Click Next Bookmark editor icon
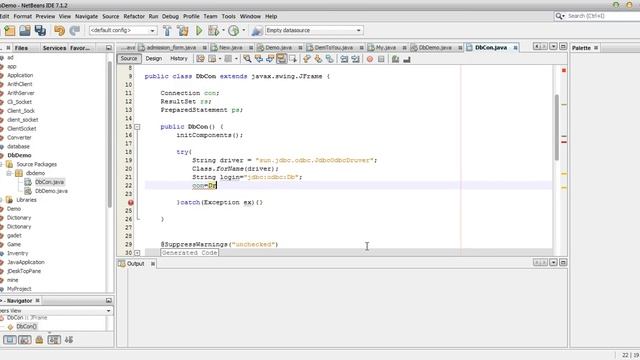Image resolution: width=640 pixels, height=360 pixels. 318,59
